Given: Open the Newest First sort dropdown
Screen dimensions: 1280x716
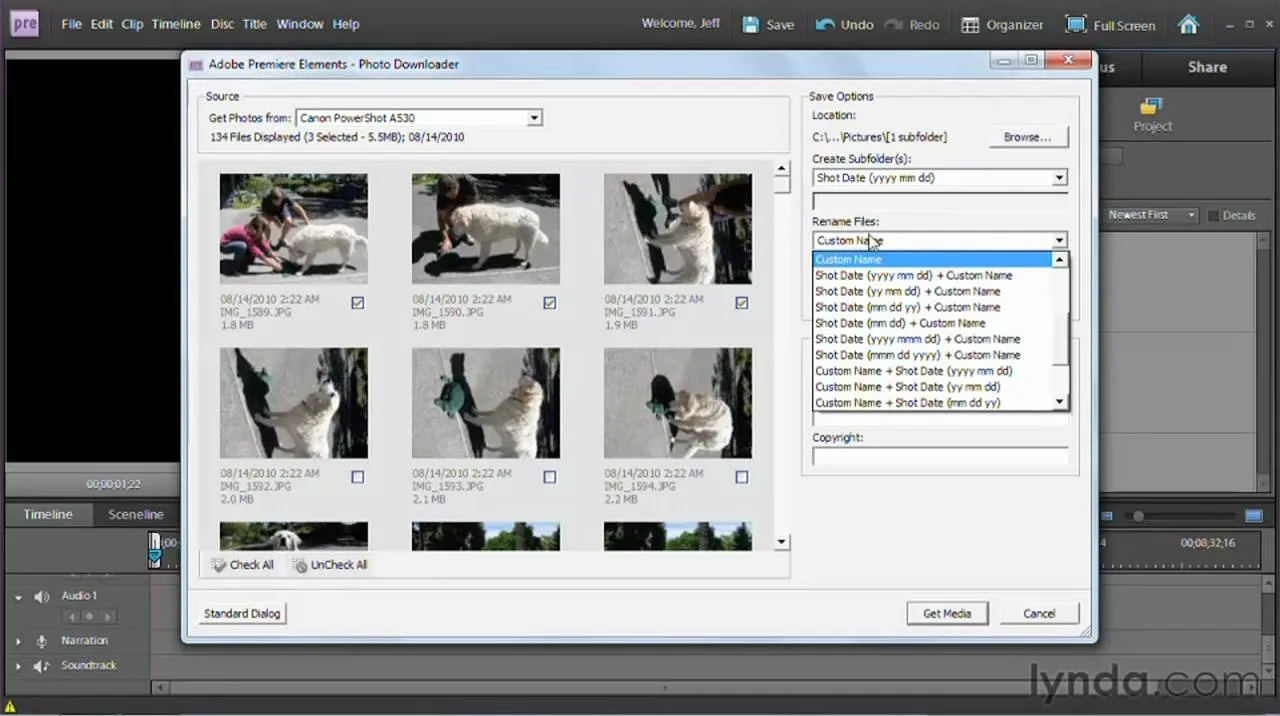Looking at the screenshot, I should [x=1152, y=215].
